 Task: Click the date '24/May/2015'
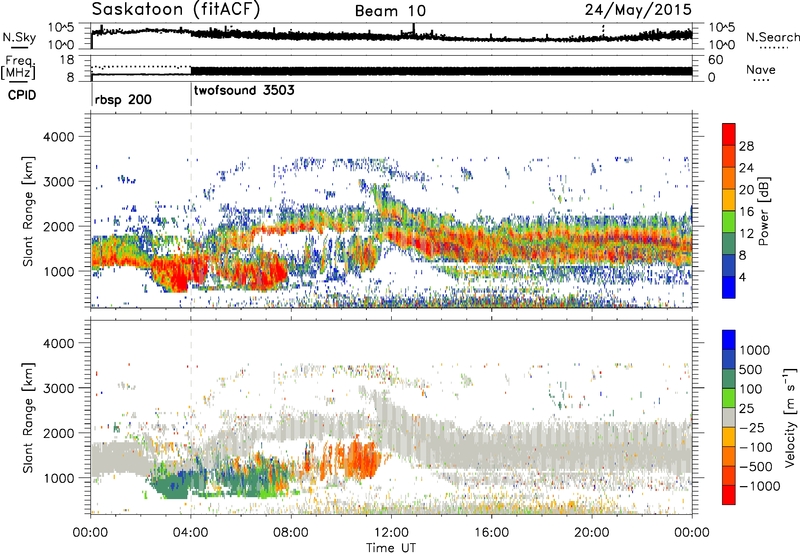tap(638, 9)
